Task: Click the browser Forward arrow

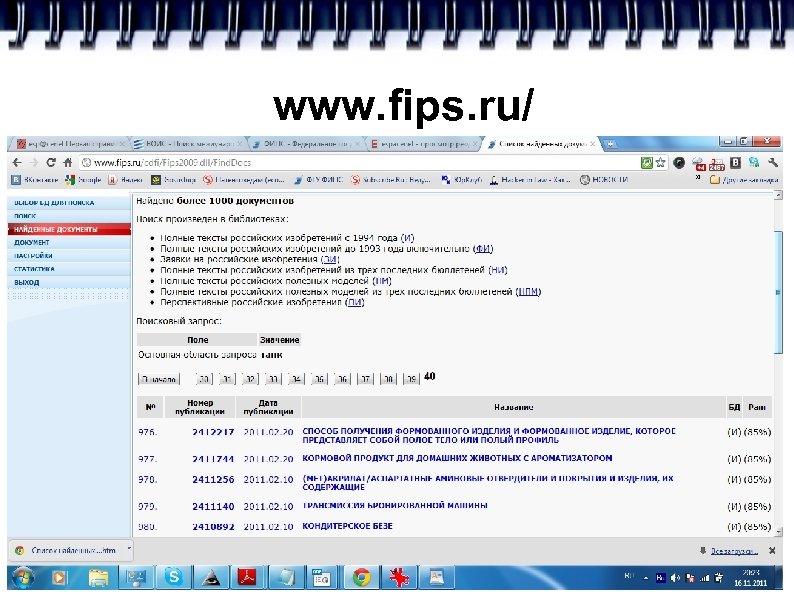Action: [x=34, y=163]
